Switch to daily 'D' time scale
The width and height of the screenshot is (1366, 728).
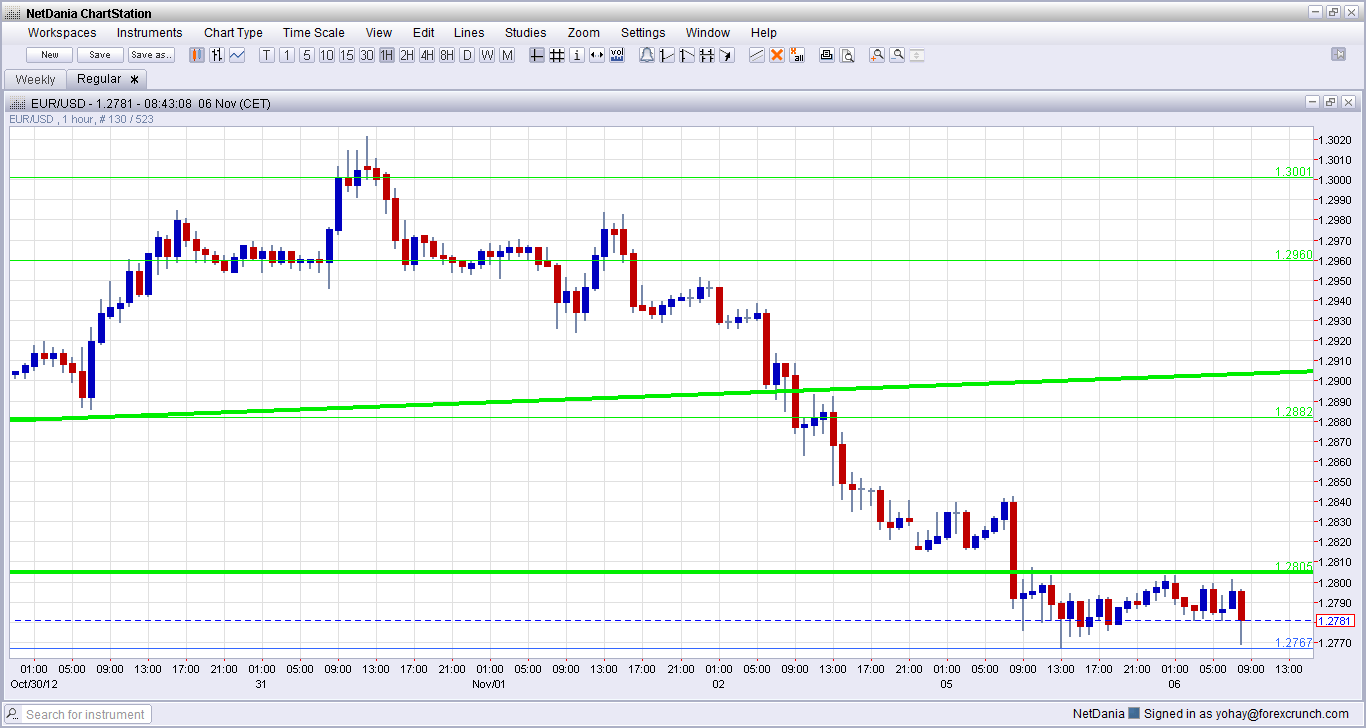(x=467, y=55)
